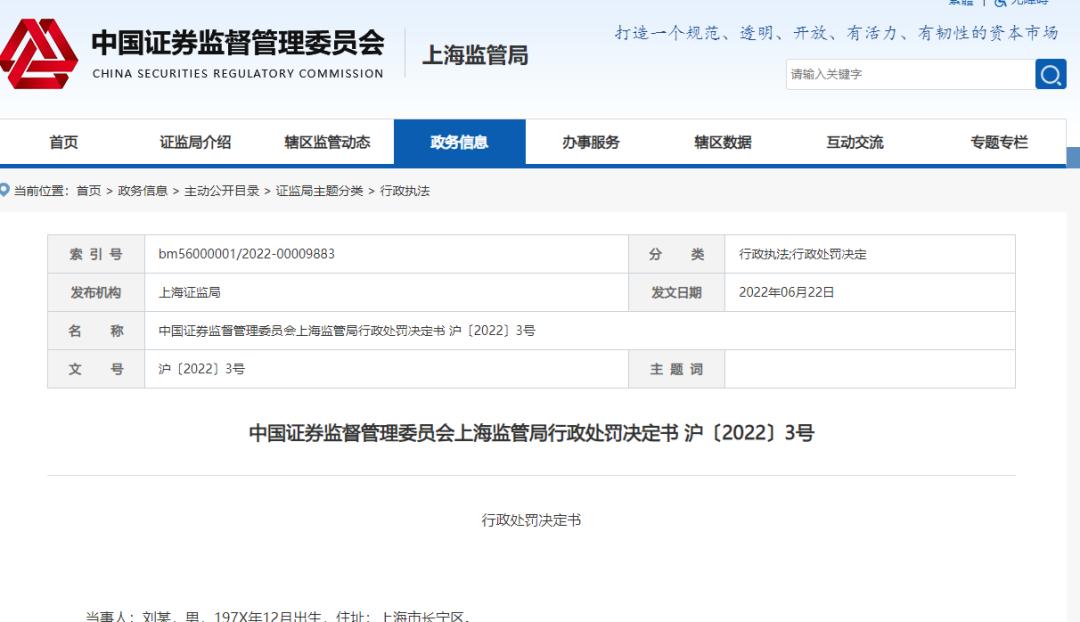Click the CSRC red triangle logo emblem
Viewport: 1080px width, 622px height.
[x=38, y=55]
